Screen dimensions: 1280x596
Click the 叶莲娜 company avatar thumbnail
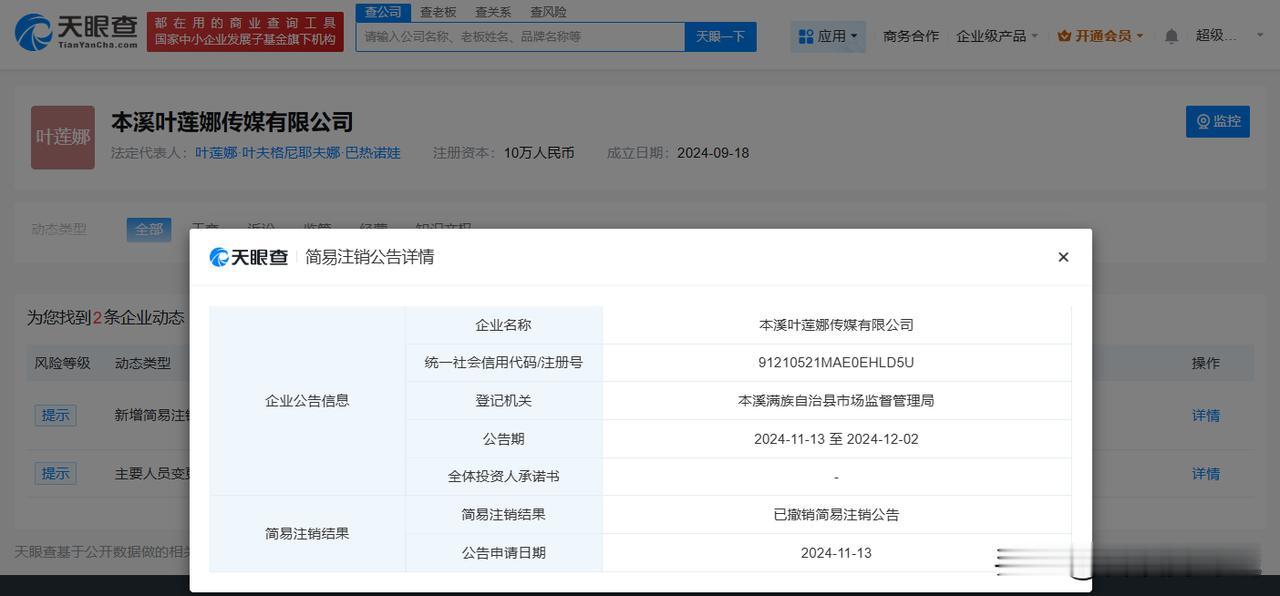tap(63, 137)
